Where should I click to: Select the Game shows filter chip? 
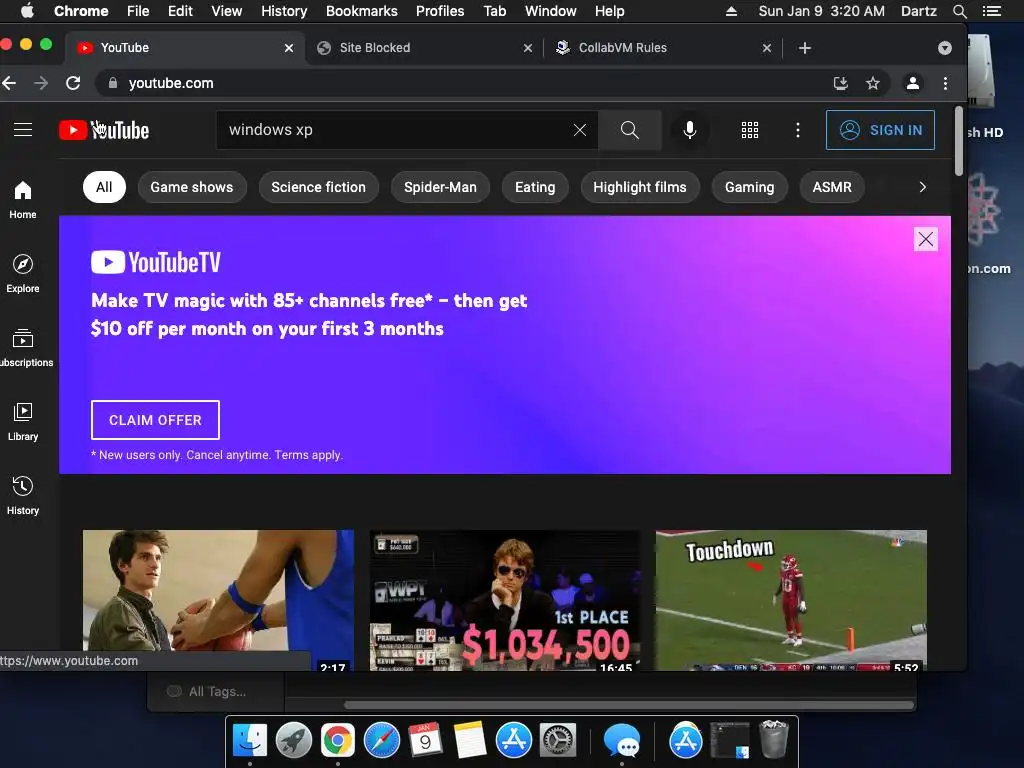coord(192,187)
